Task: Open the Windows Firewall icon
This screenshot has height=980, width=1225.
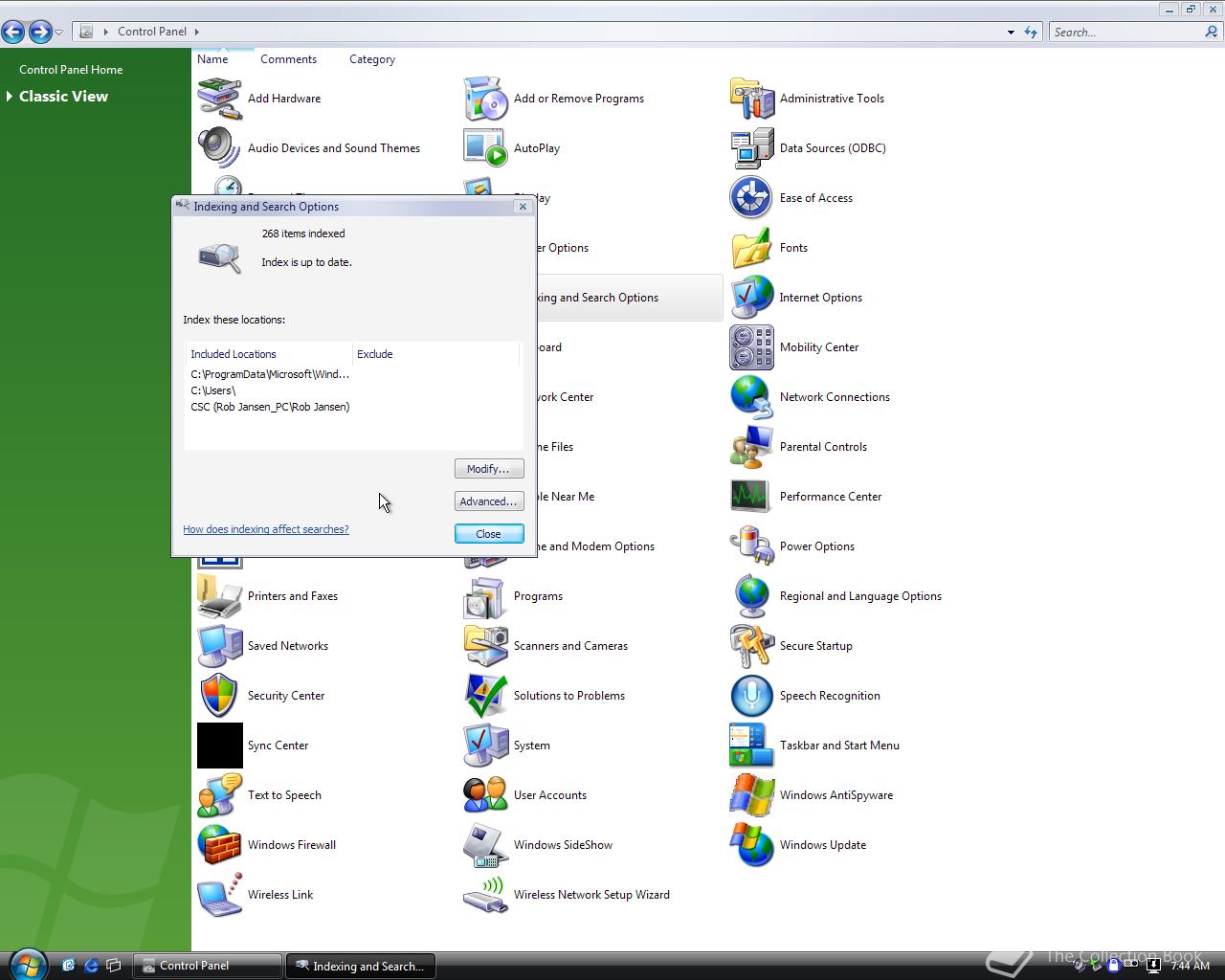Action: (x=219, y=845)
